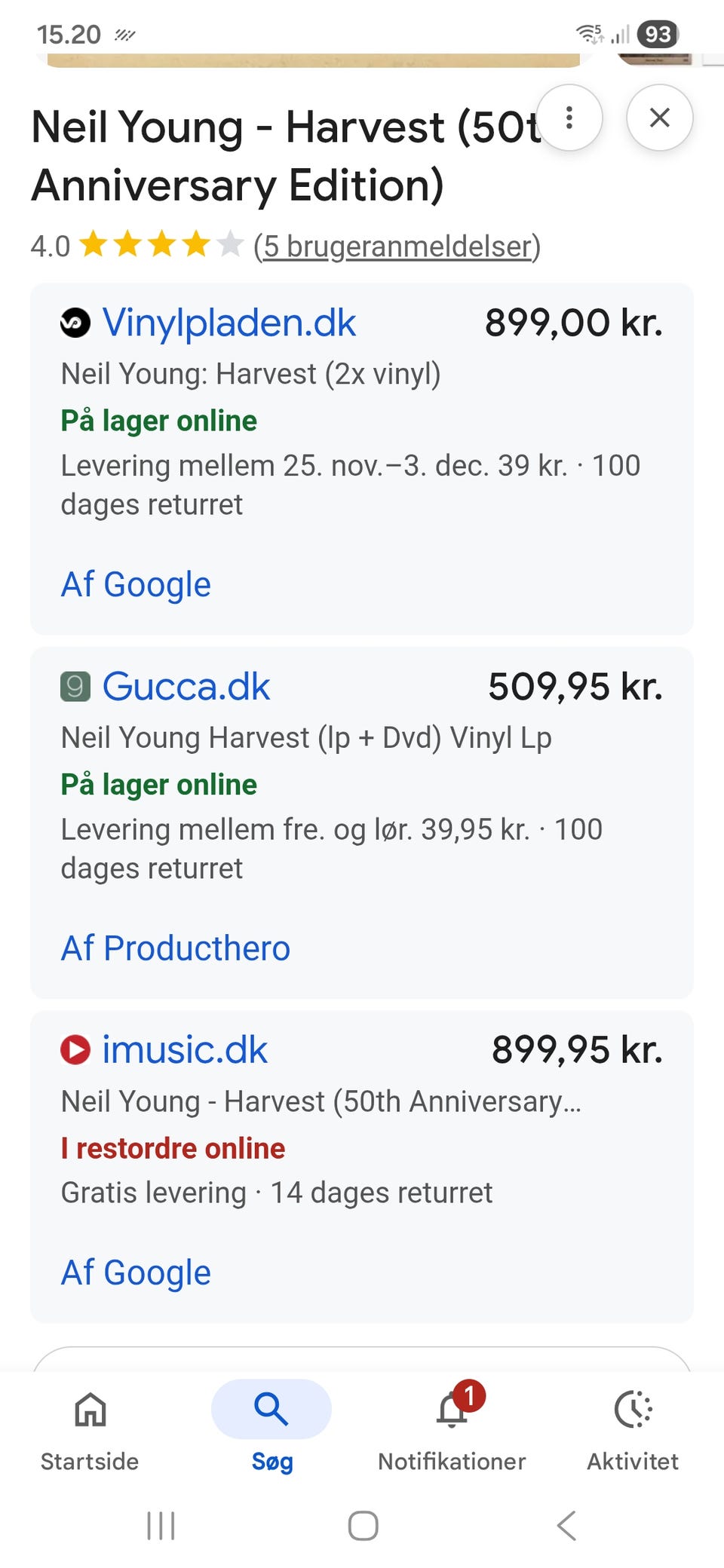This screenshot has height=1568, width=724.
Task: Tap the imusic.dk play logo icon
Action: coord(75,1050)
